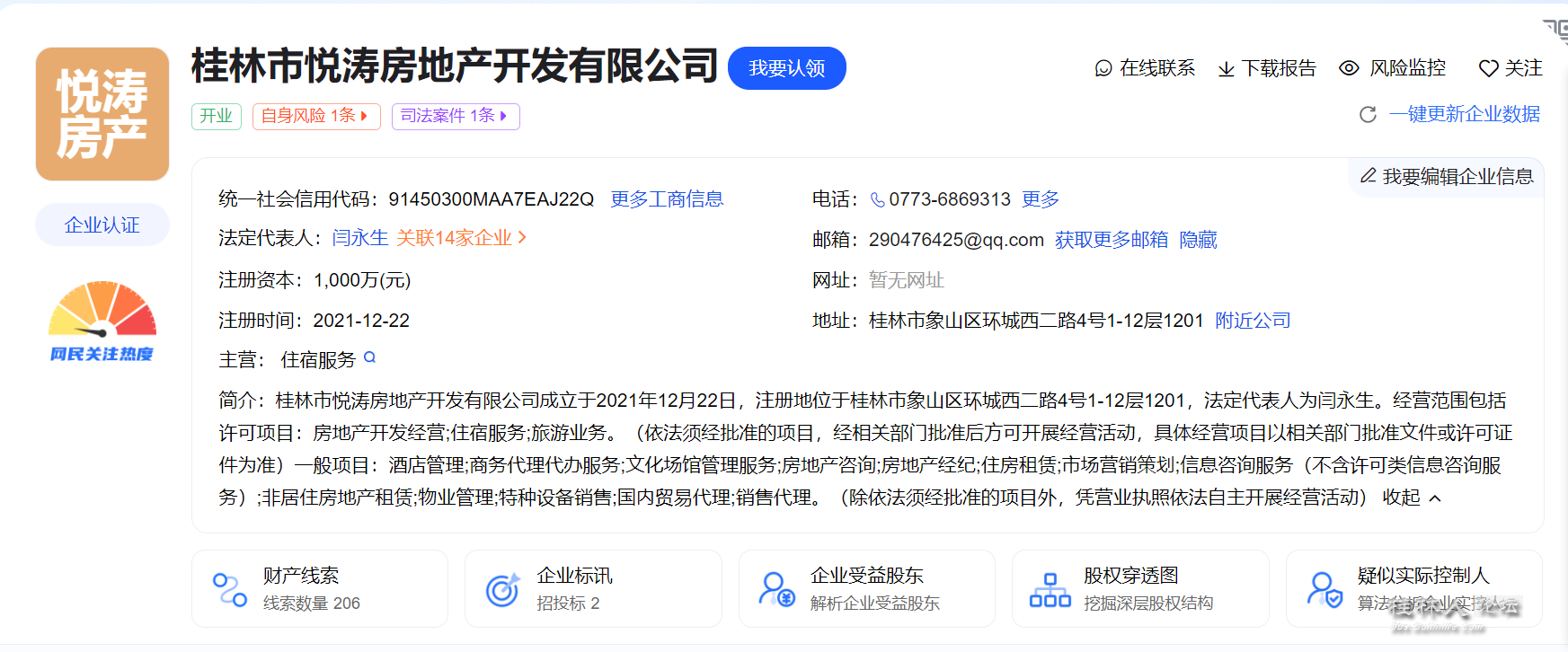Image resolution: width=1568 pixels, height=652 pixels.
Task: Expand the 司法案件 1条 tag
Action: point(455,116)
